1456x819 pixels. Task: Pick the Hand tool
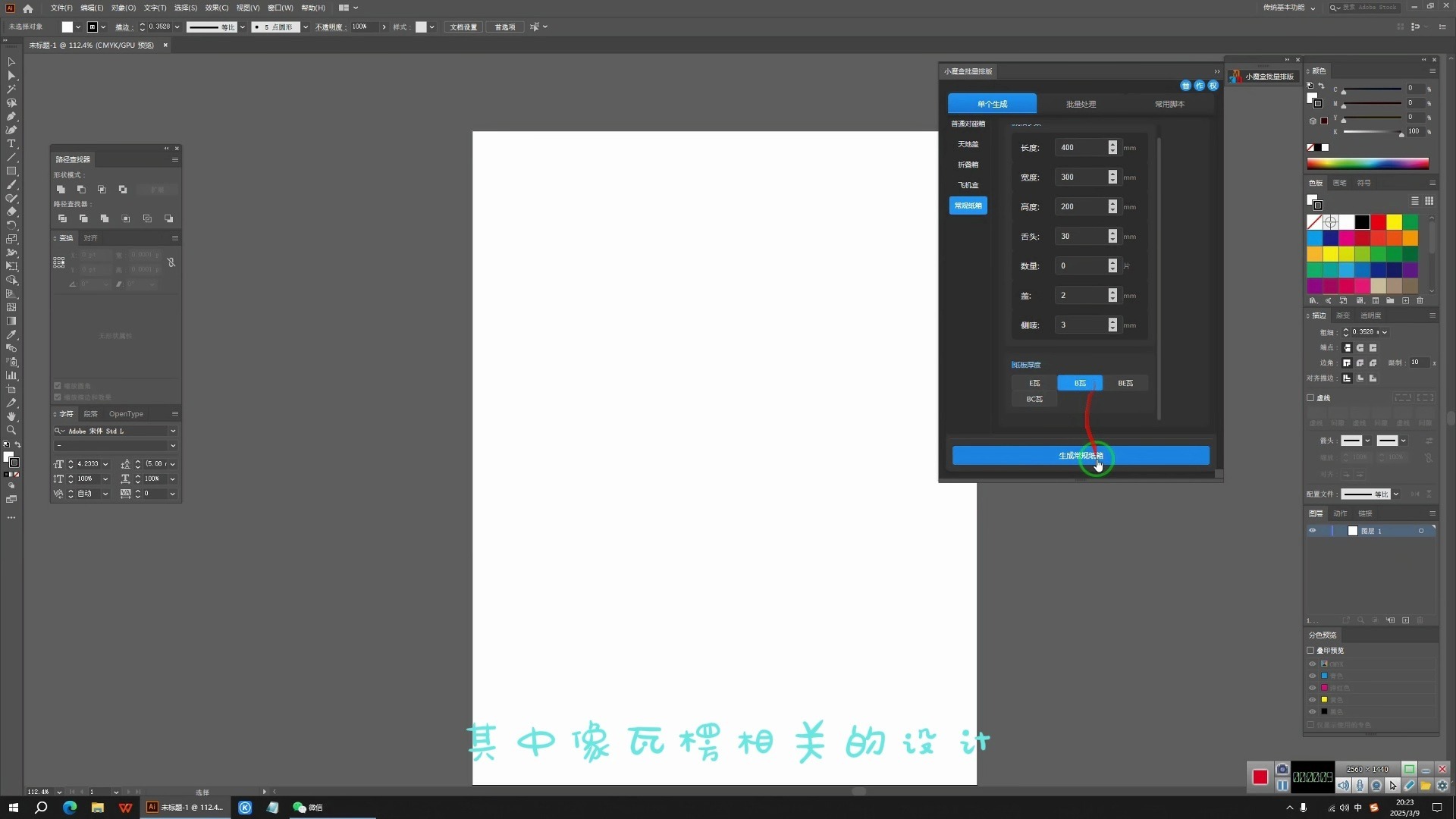click(x=11, y=416)
